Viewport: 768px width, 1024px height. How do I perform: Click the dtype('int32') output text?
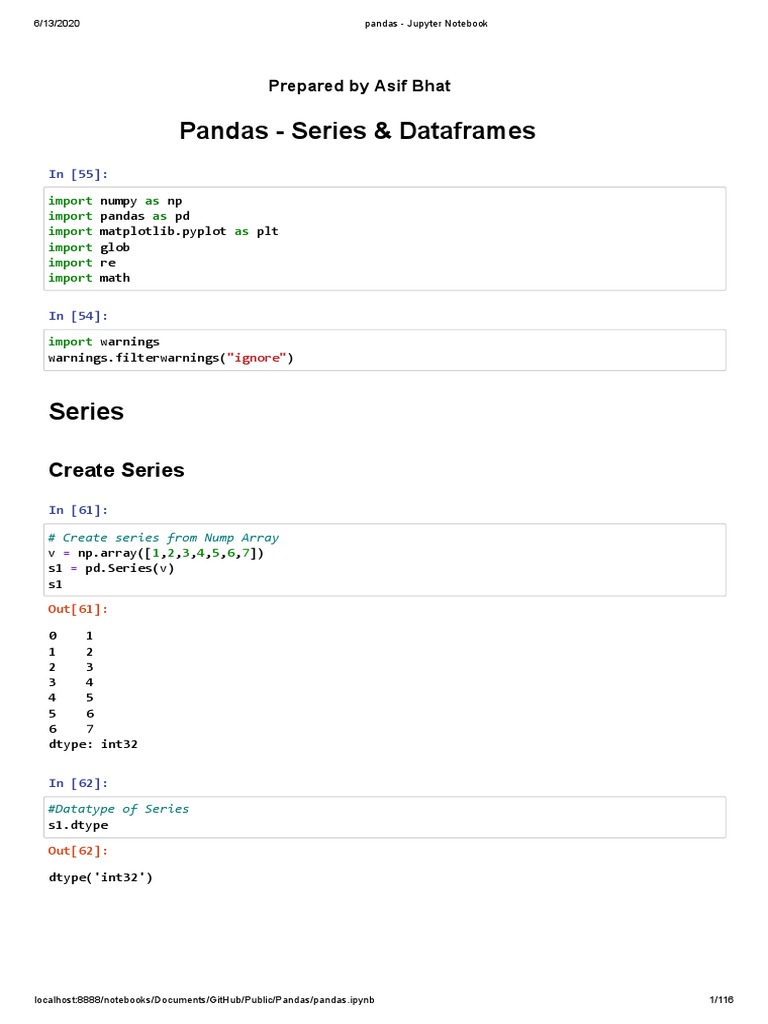(x=101, y=878)
